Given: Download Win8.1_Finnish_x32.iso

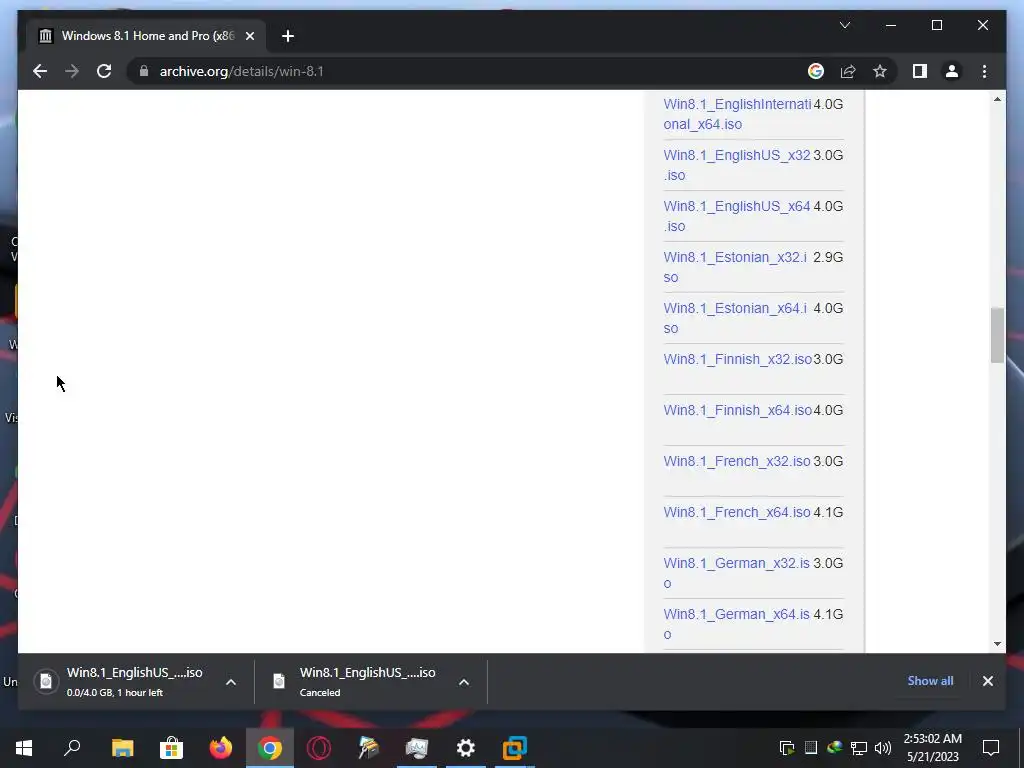Looking at the screenshot, I should pos(737,359).
